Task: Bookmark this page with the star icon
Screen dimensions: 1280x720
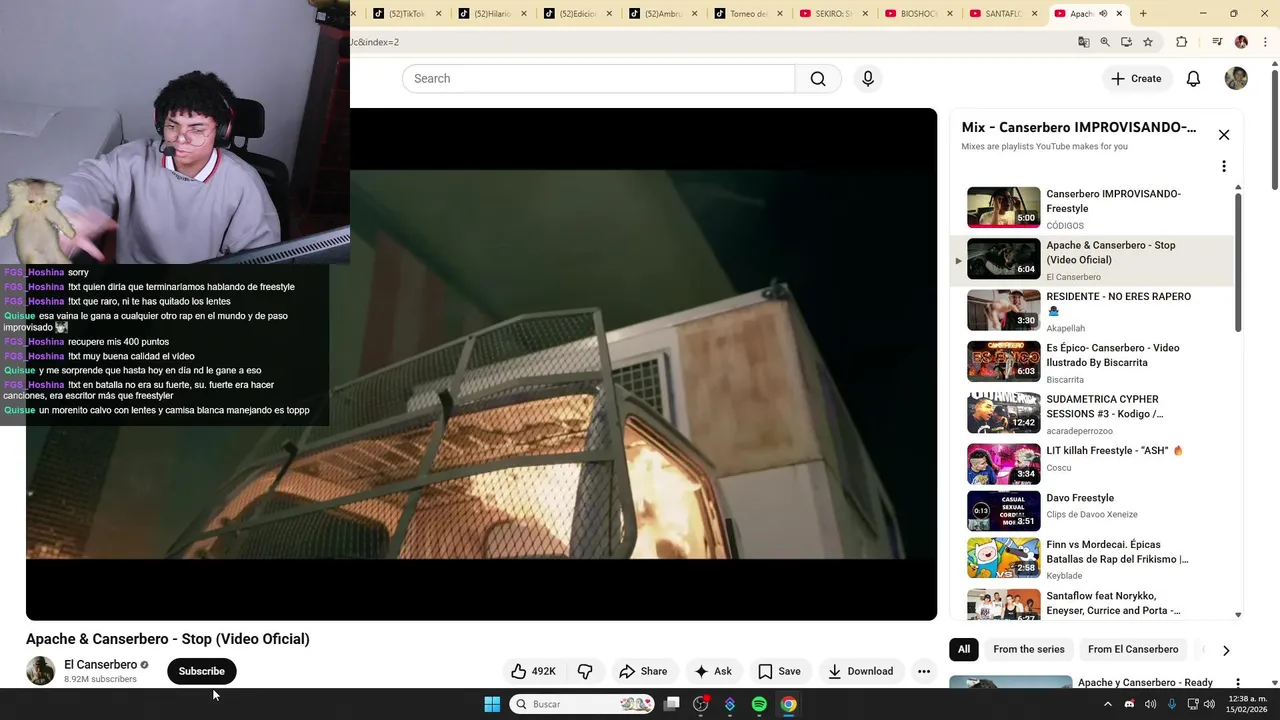Action: (x=1148, y=42)
